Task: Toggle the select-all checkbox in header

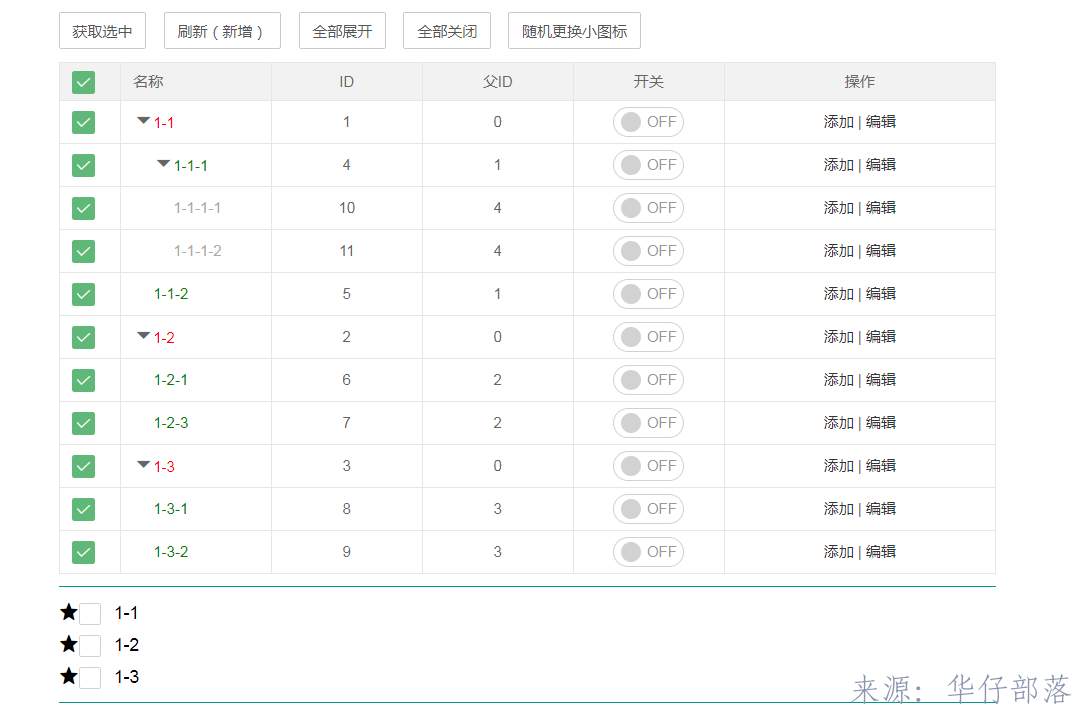Action: (84, 82)
